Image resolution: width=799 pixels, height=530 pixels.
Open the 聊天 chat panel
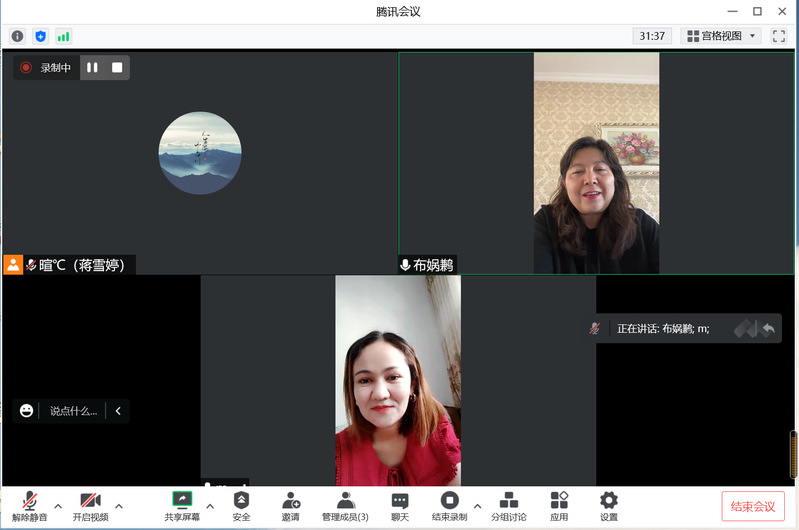click(x=400, y=506)
